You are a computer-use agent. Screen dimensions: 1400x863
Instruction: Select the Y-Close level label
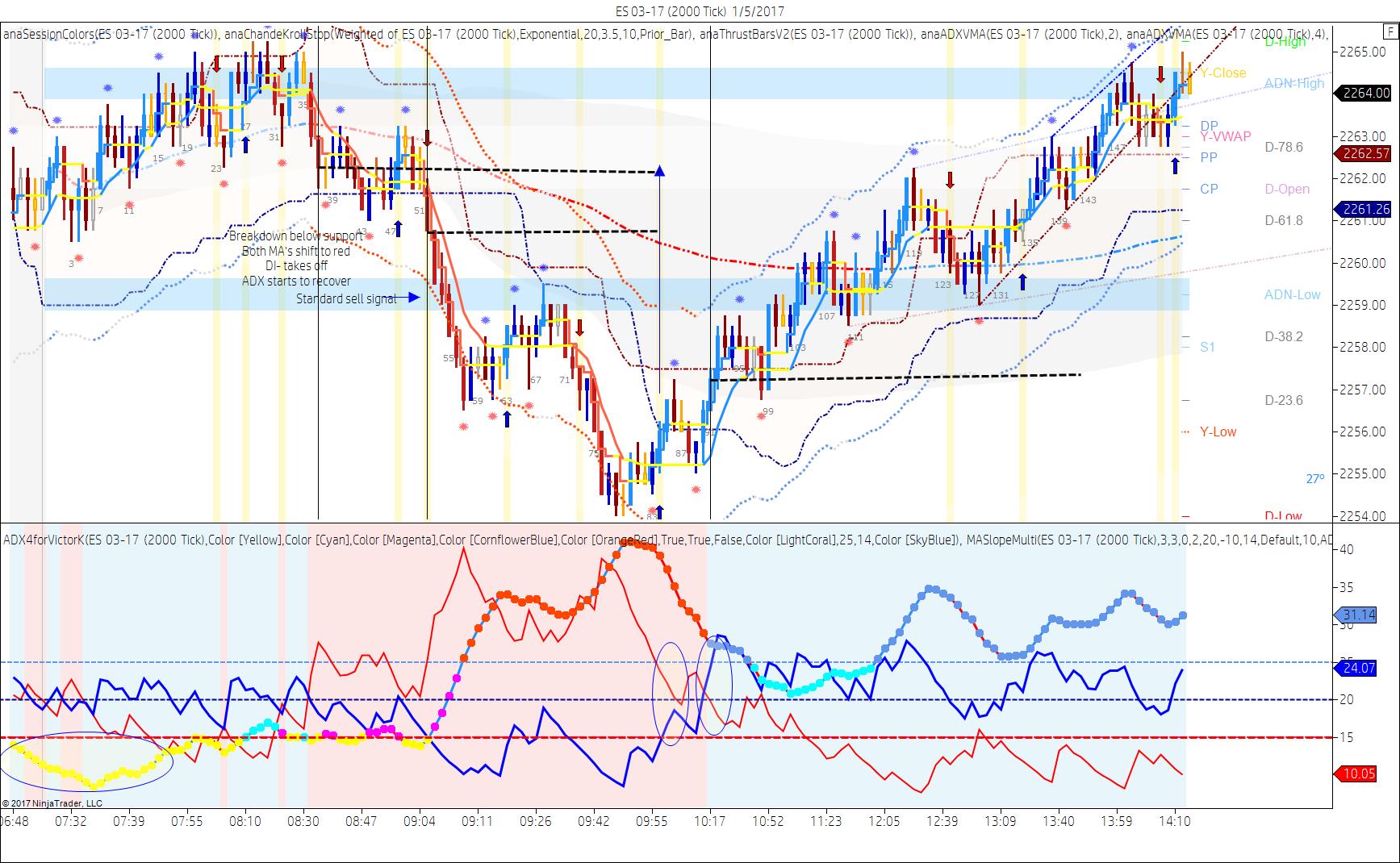pyautogui.click(x=1222, y=73)
